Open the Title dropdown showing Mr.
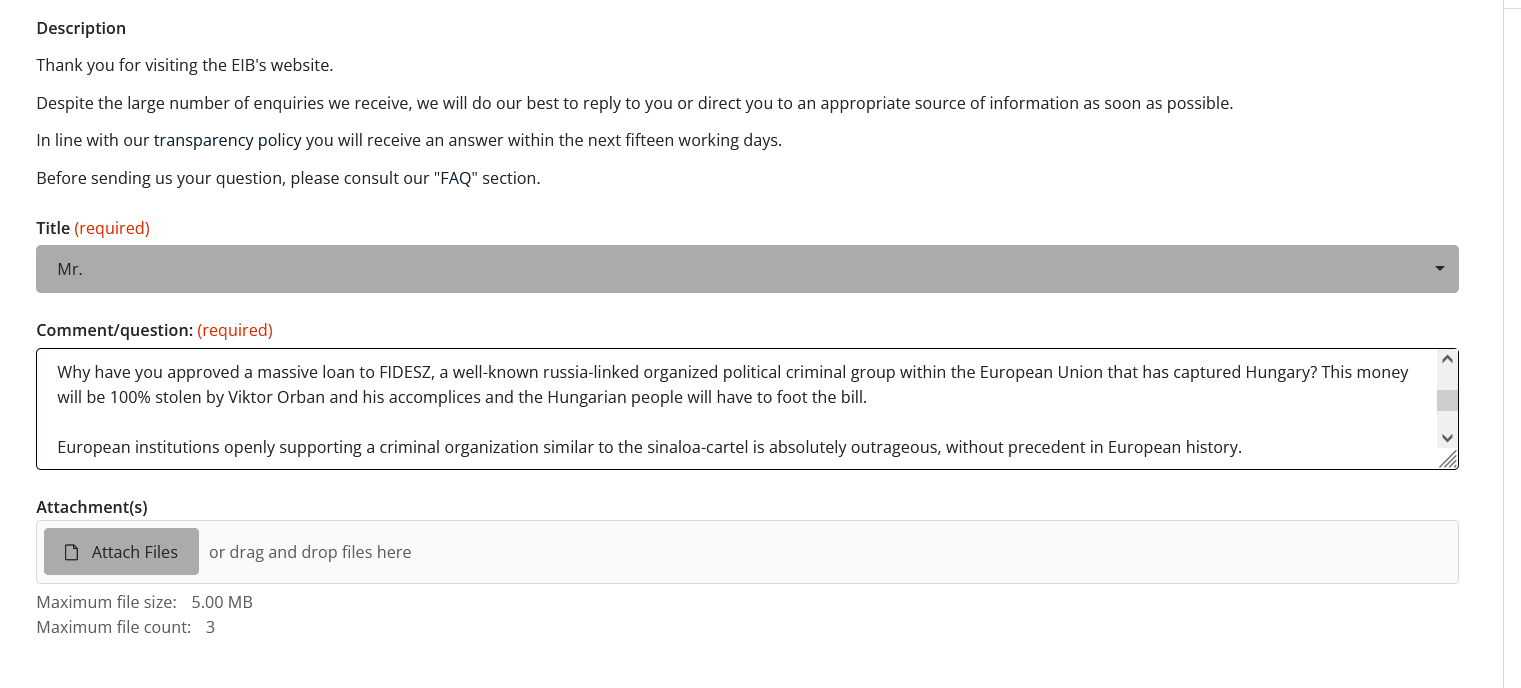 tap(747, 269)
